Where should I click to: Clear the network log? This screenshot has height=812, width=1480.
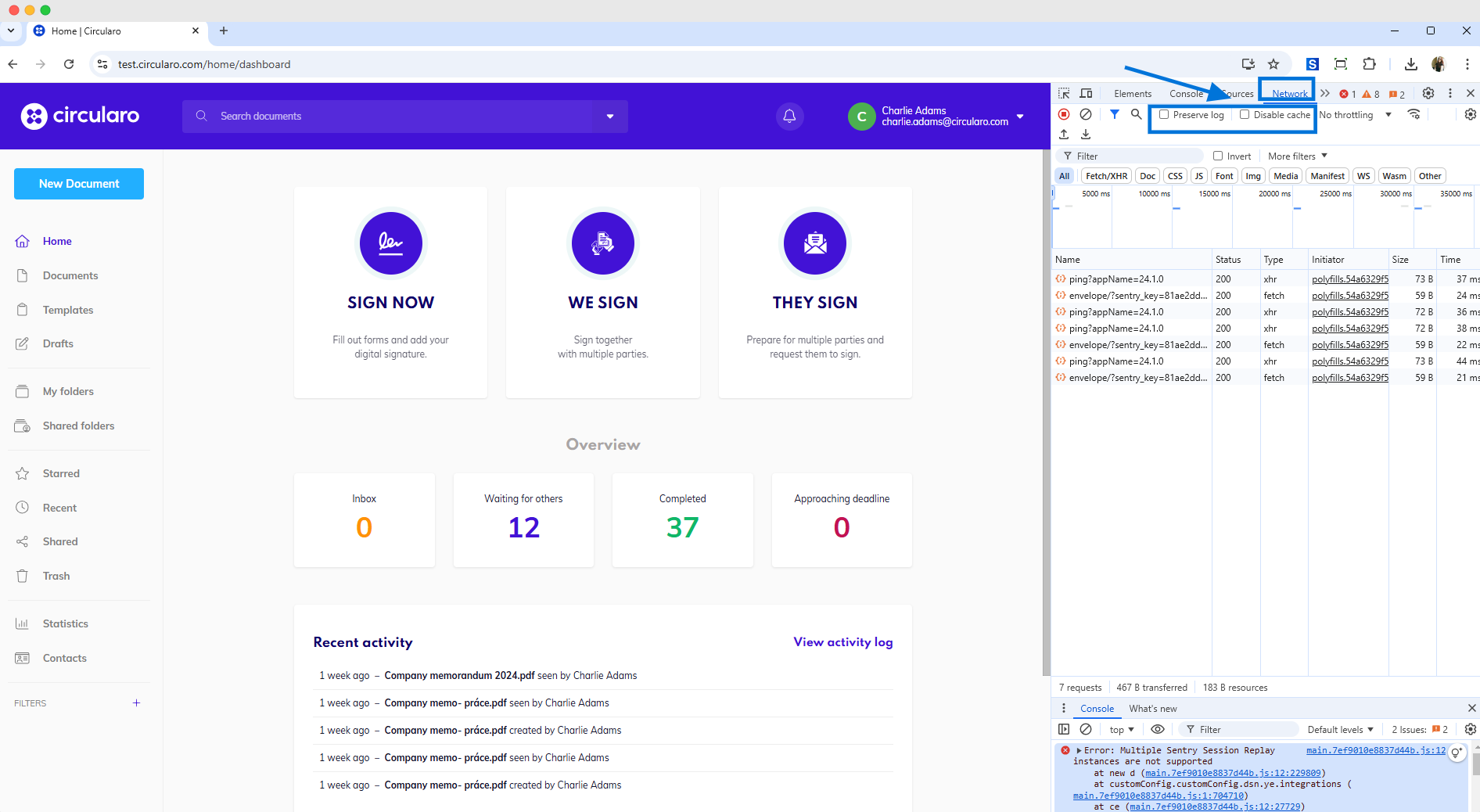coord(1086,114)
